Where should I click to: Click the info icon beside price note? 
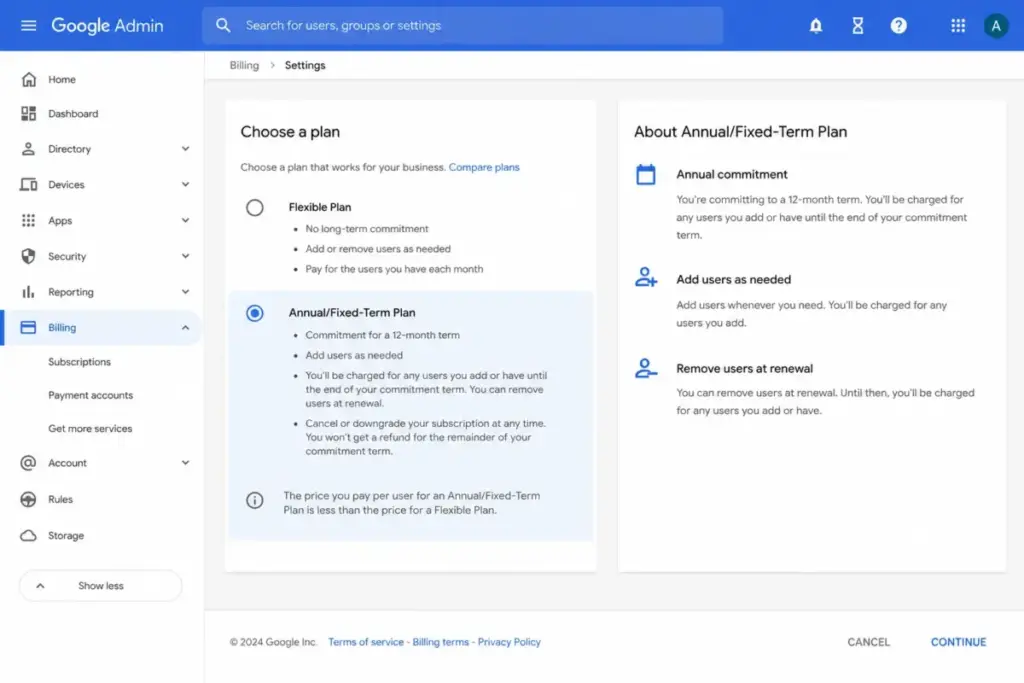255,500
